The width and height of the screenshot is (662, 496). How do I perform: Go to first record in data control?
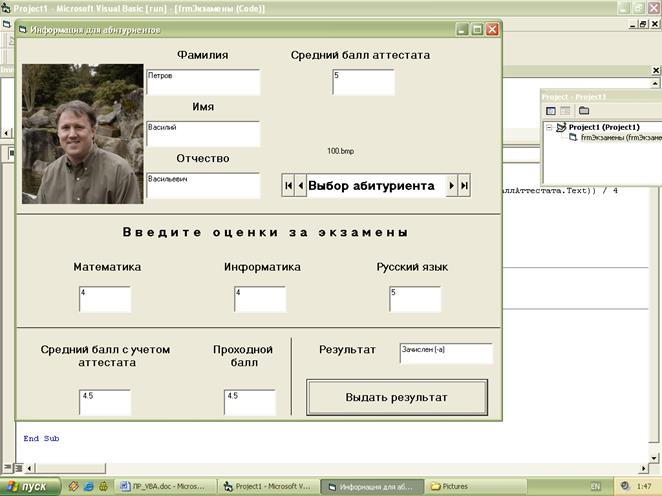289,186
